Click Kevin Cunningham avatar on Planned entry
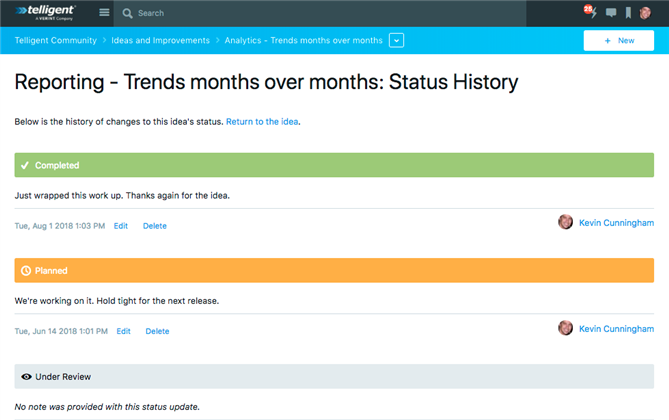The width and height of the screenshot is (669, 420). tap(565, 328)
